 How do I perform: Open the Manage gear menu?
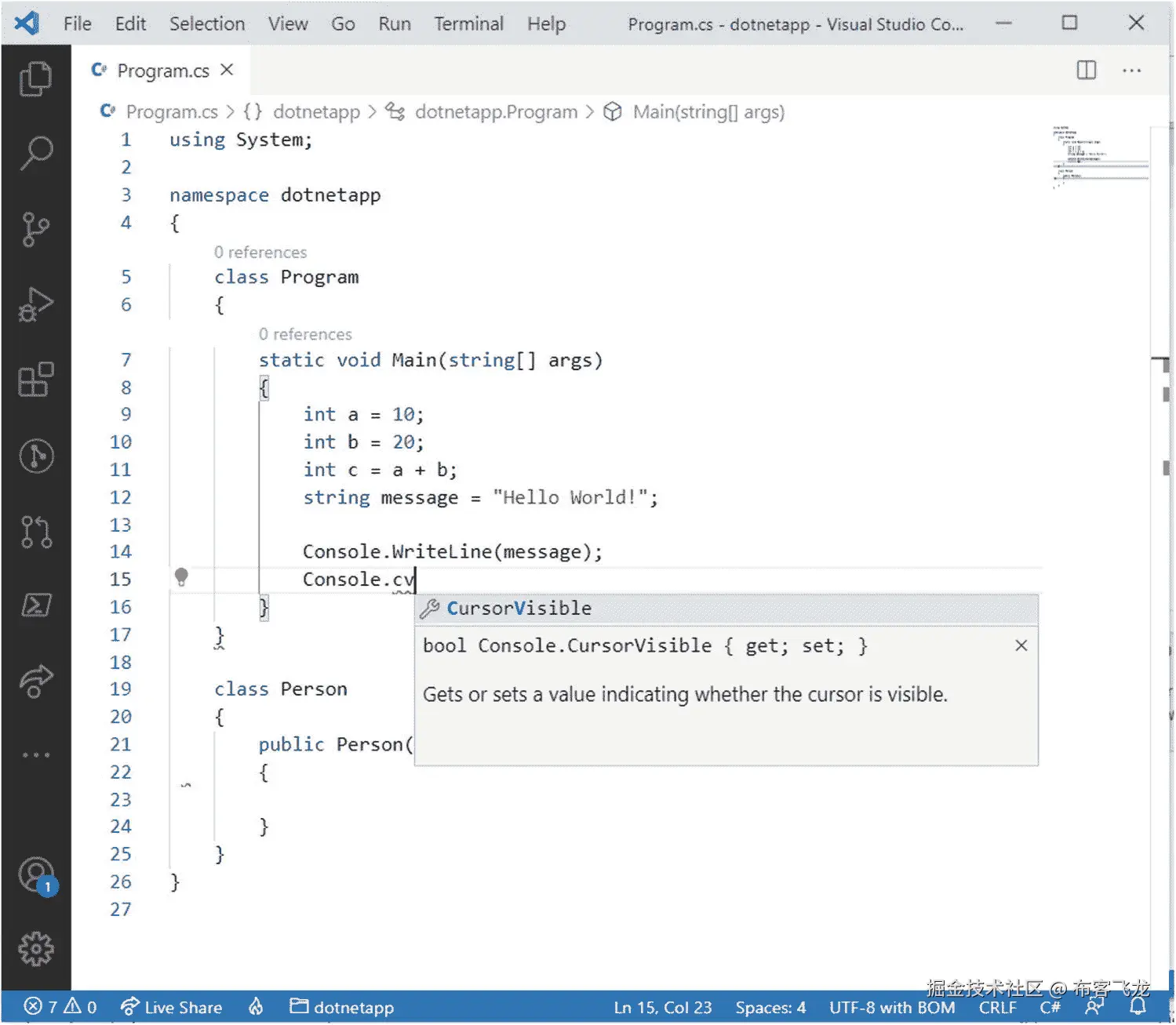(x=35, y=949)
